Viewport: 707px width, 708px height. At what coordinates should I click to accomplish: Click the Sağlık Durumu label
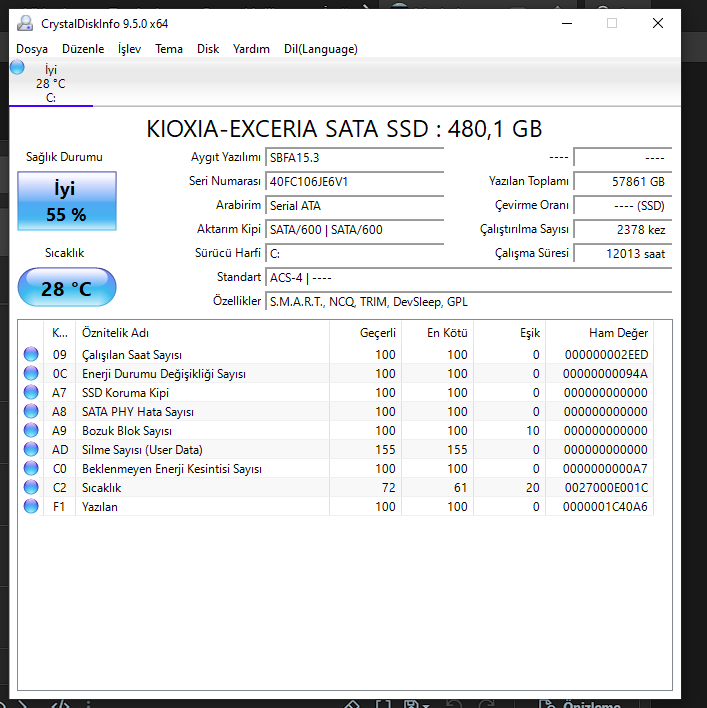point(64,157)
